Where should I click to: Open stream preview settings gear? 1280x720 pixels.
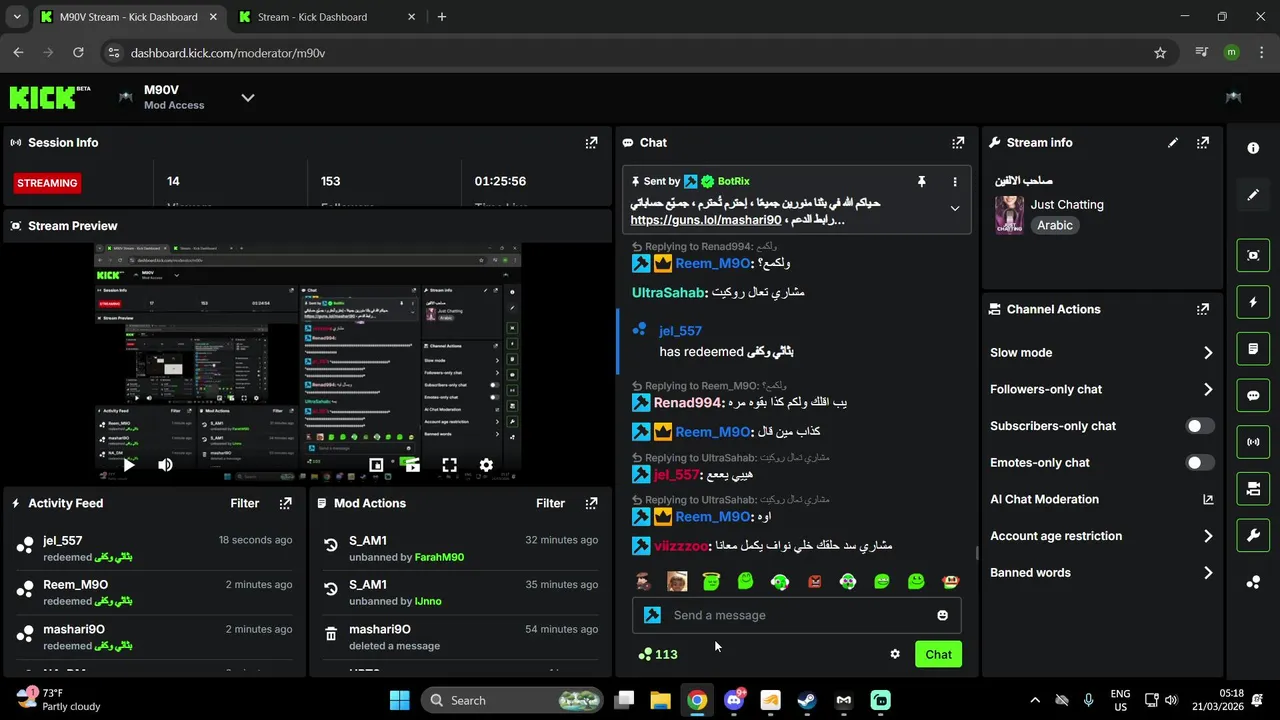[x=486, y=465]
